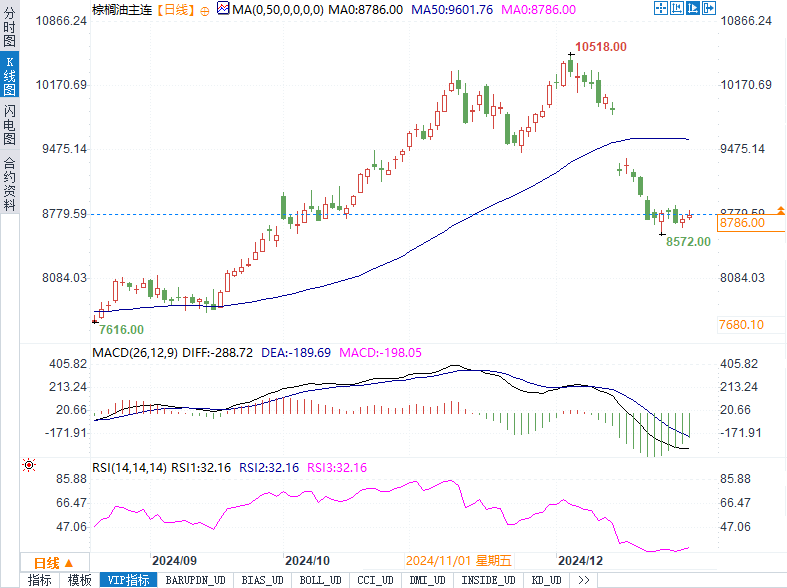Screen dimensions: 787x588
Task: Select the 模板 bottom tab
Action: coord(79,580)
